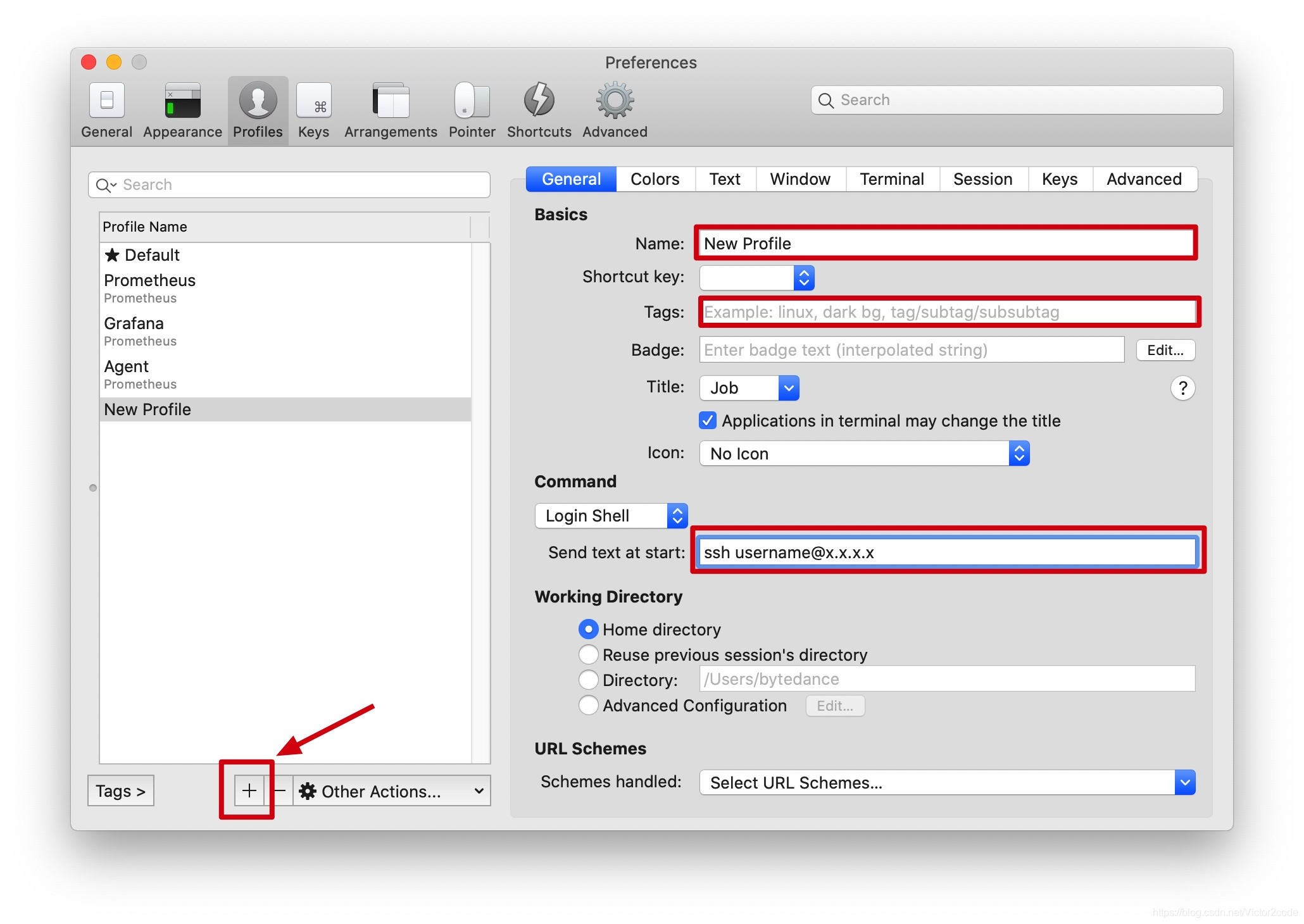
Task: Click the plus icon to add profile
Action: pos(249,790)
